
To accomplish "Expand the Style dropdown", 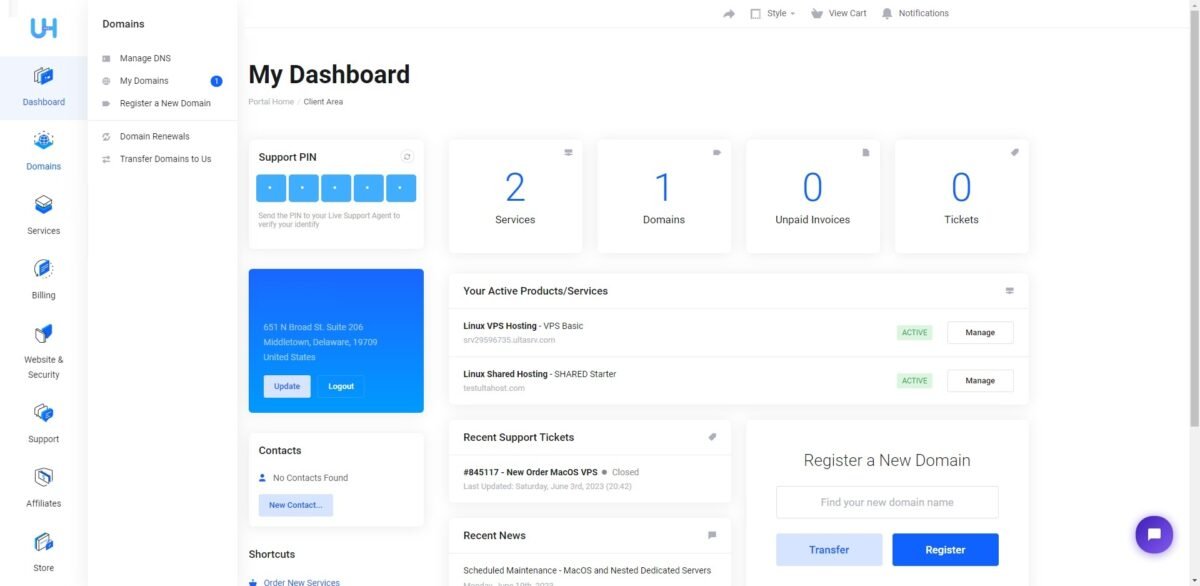I will [x=773, y=14].
